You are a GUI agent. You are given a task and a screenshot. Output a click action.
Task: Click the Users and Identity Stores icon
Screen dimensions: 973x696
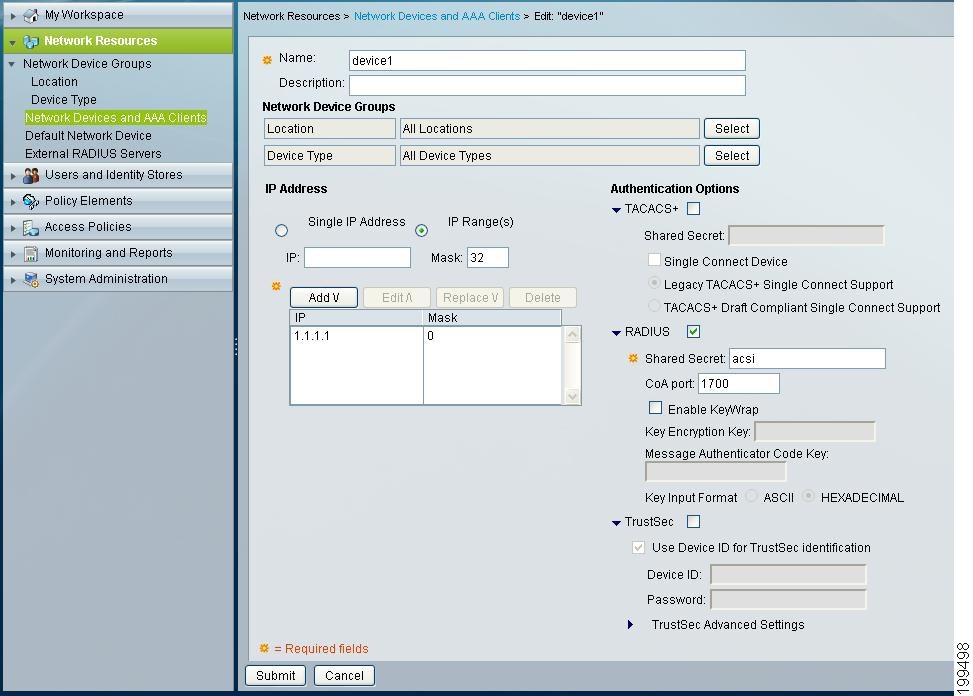[x=32, y=174]
